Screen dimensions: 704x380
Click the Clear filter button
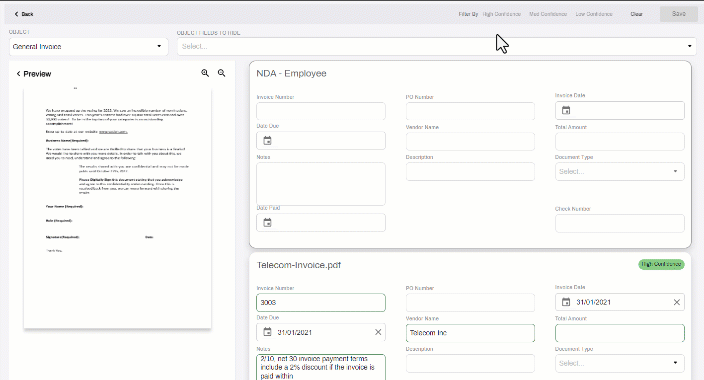click(636, 14)
